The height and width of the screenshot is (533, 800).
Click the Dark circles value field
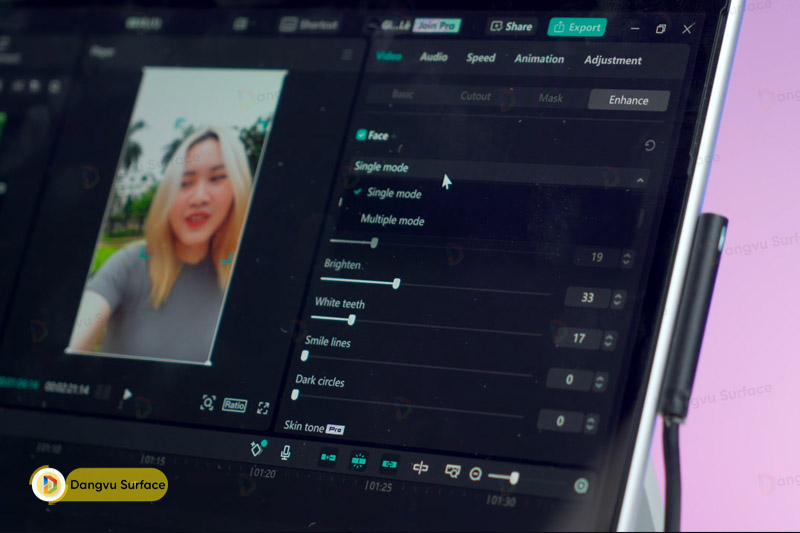point(560,421)
